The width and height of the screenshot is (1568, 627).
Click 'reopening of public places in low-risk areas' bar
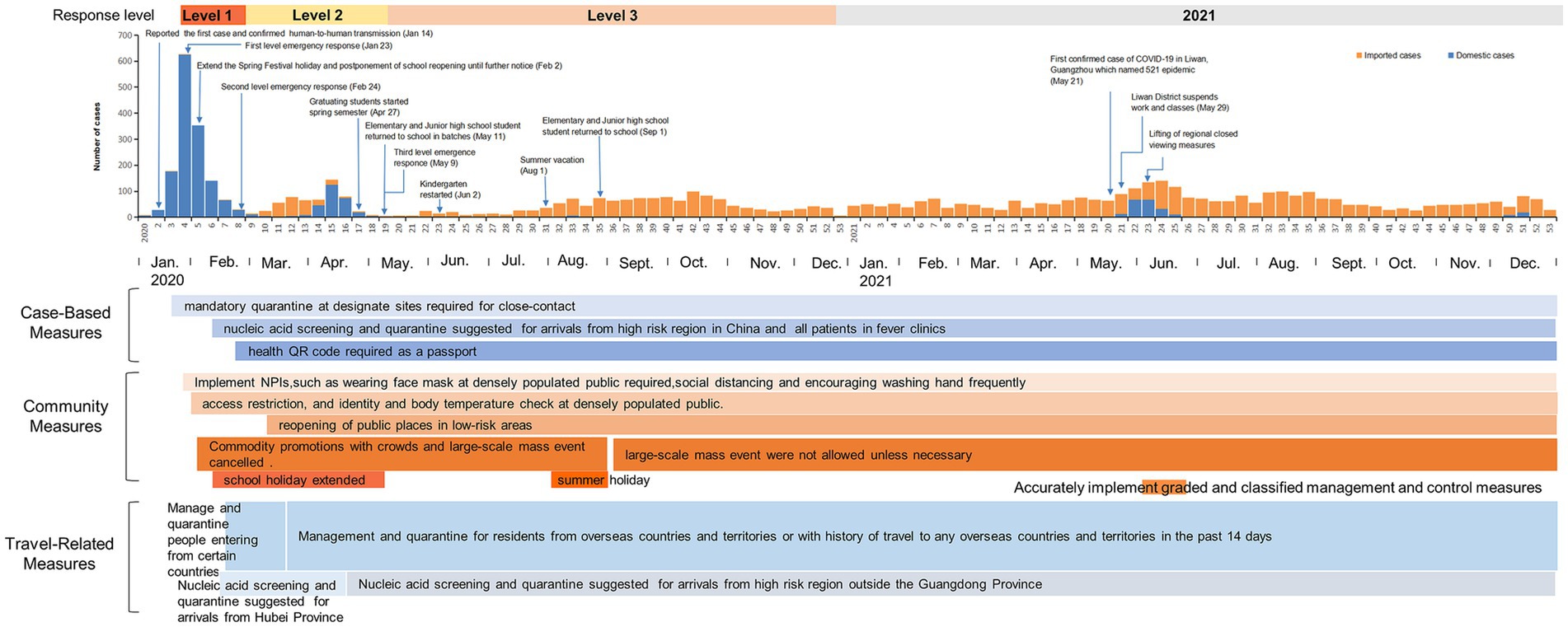tap(912, 425)
